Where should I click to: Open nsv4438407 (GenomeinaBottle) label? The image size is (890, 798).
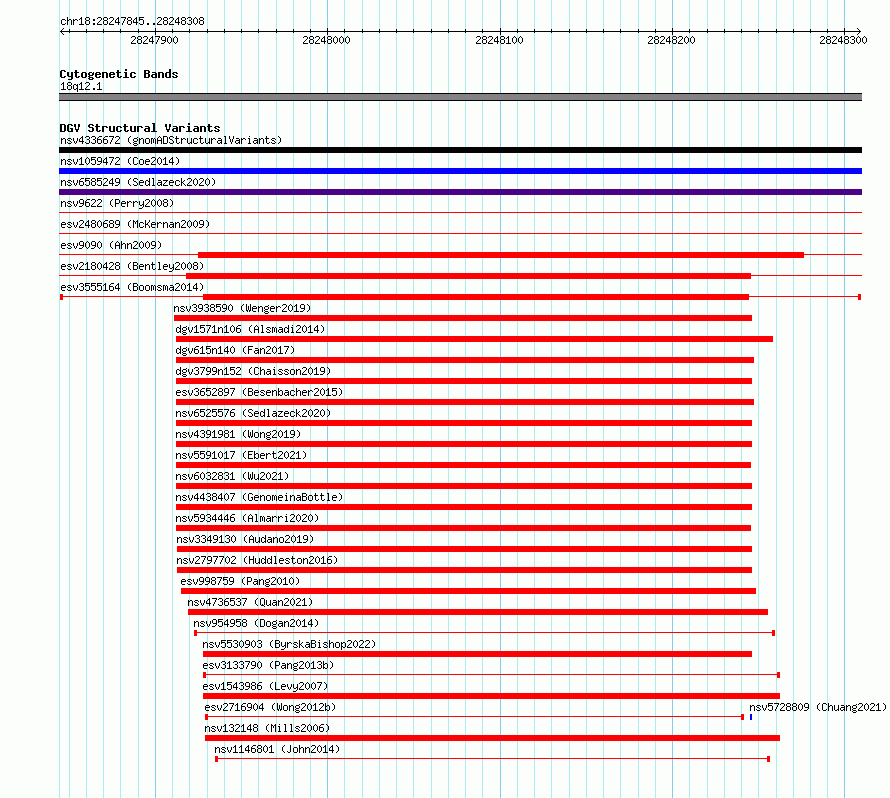pos(259,497)
